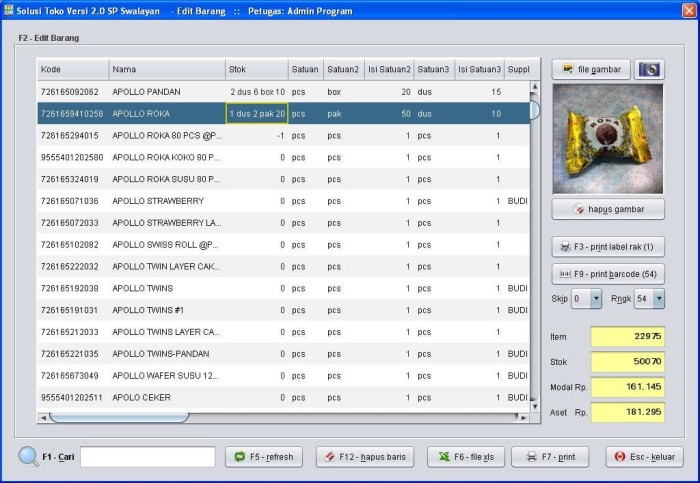700x483 pixels.
Task: Click the Isi Satuan3 column header
Action: pos(479,70)
